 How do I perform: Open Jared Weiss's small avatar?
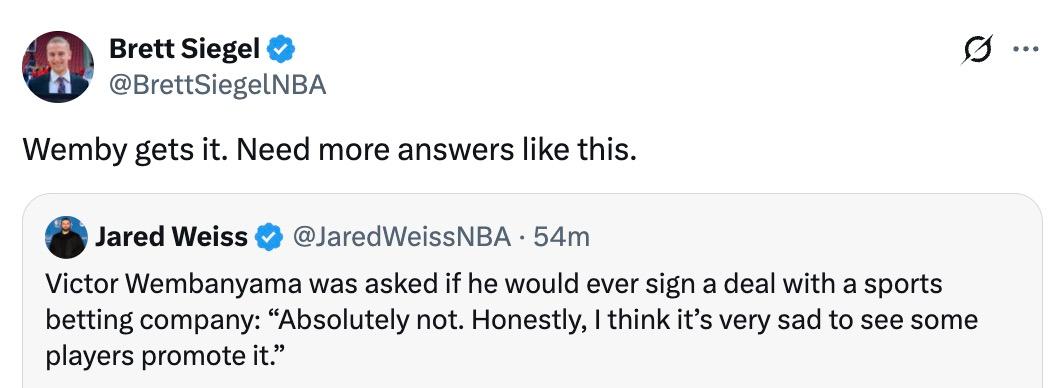(x=66, y=237)
